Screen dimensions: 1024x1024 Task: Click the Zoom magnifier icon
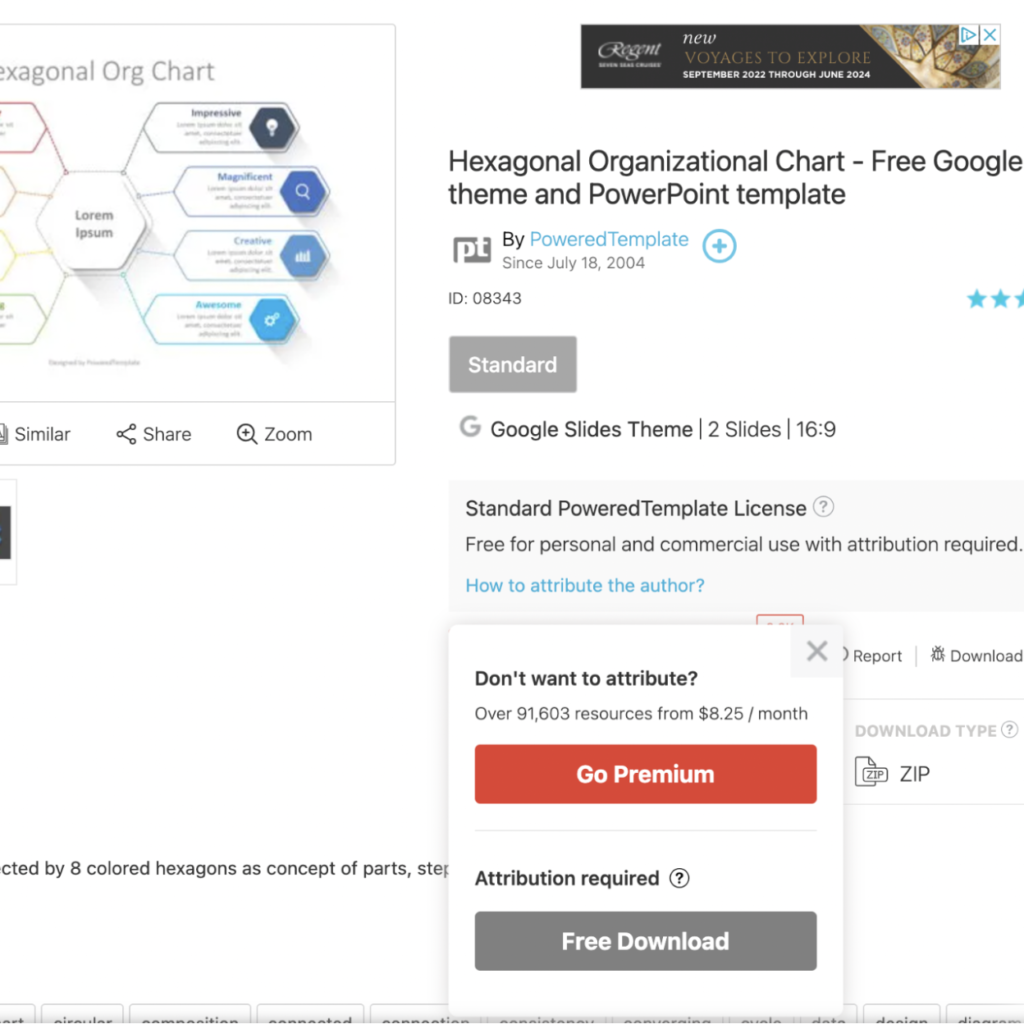(247, 434)
